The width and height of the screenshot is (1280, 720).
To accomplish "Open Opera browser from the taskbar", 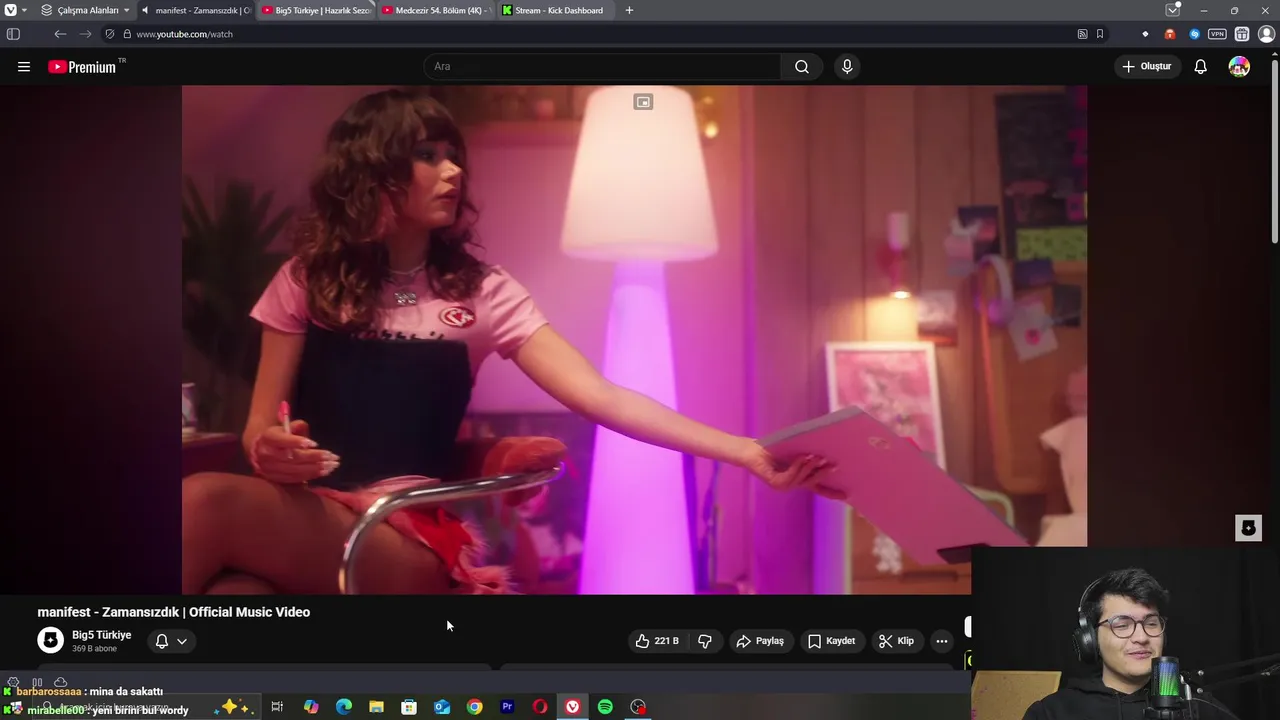I will (x=540, y=707).
